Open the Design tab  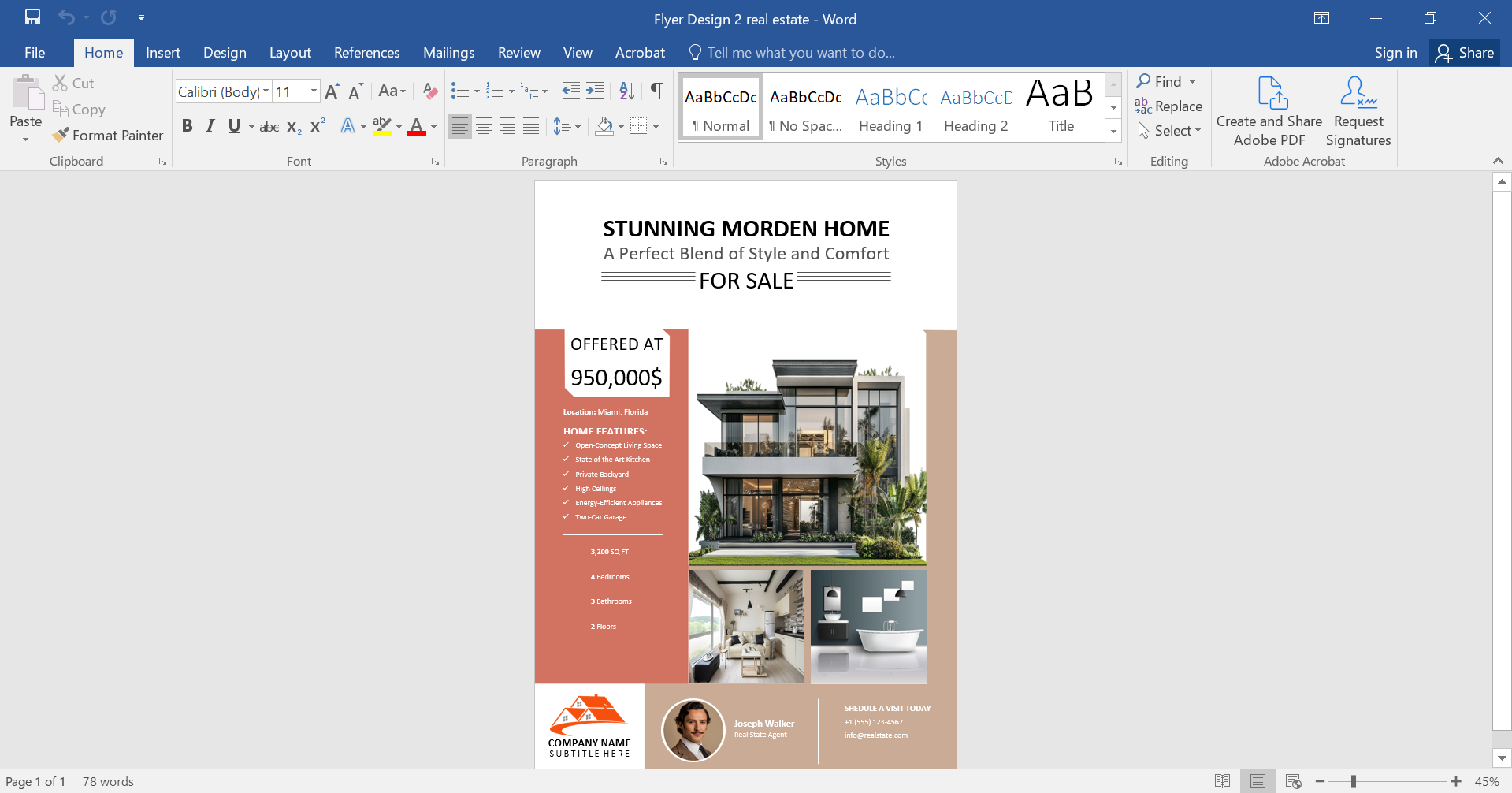click(225, 52)
